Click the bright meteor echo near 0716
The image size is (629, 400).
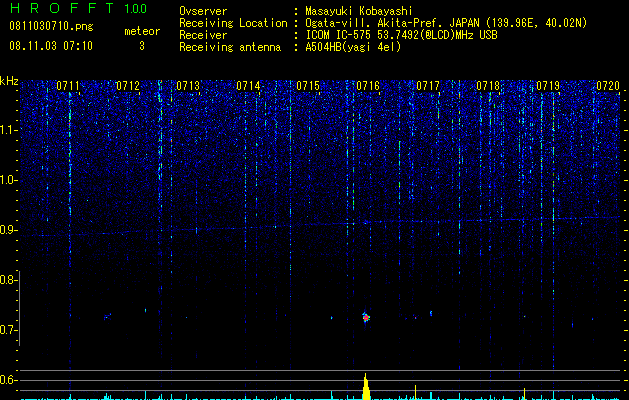(365, 318)
